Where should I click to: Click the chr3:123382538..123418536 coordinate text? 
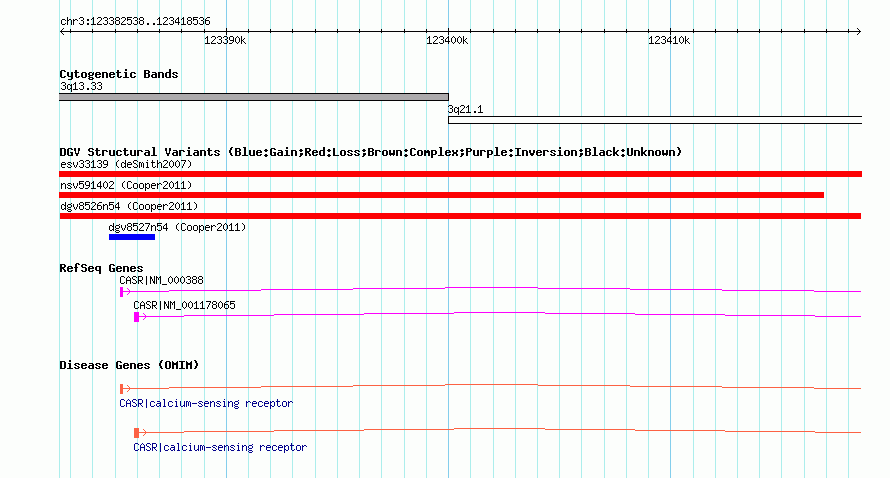135,21
